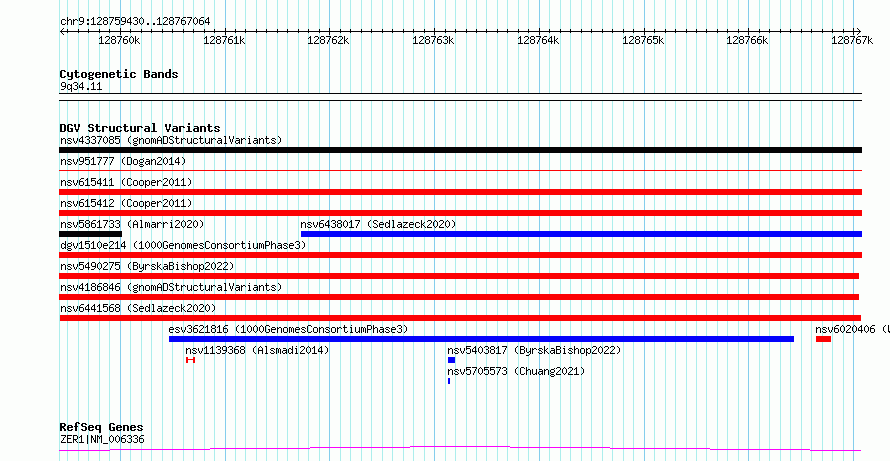The image size is (890, 461).
Task: Select the red nsv4186846 variant bar
Action: pos(459,297)
